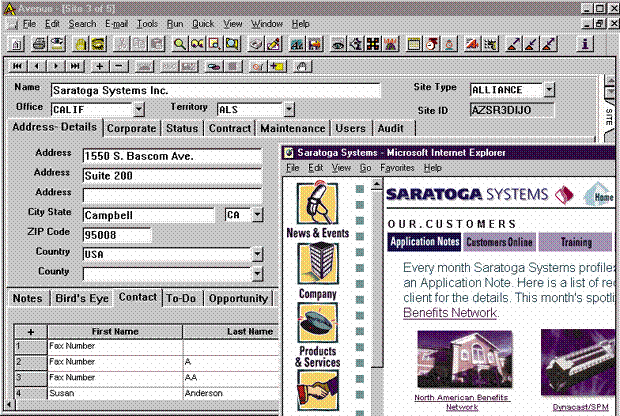Click the City field containing Campbell
Image resolution: width=620 pixels, height=416 pixels.
(x=148, y=215)
